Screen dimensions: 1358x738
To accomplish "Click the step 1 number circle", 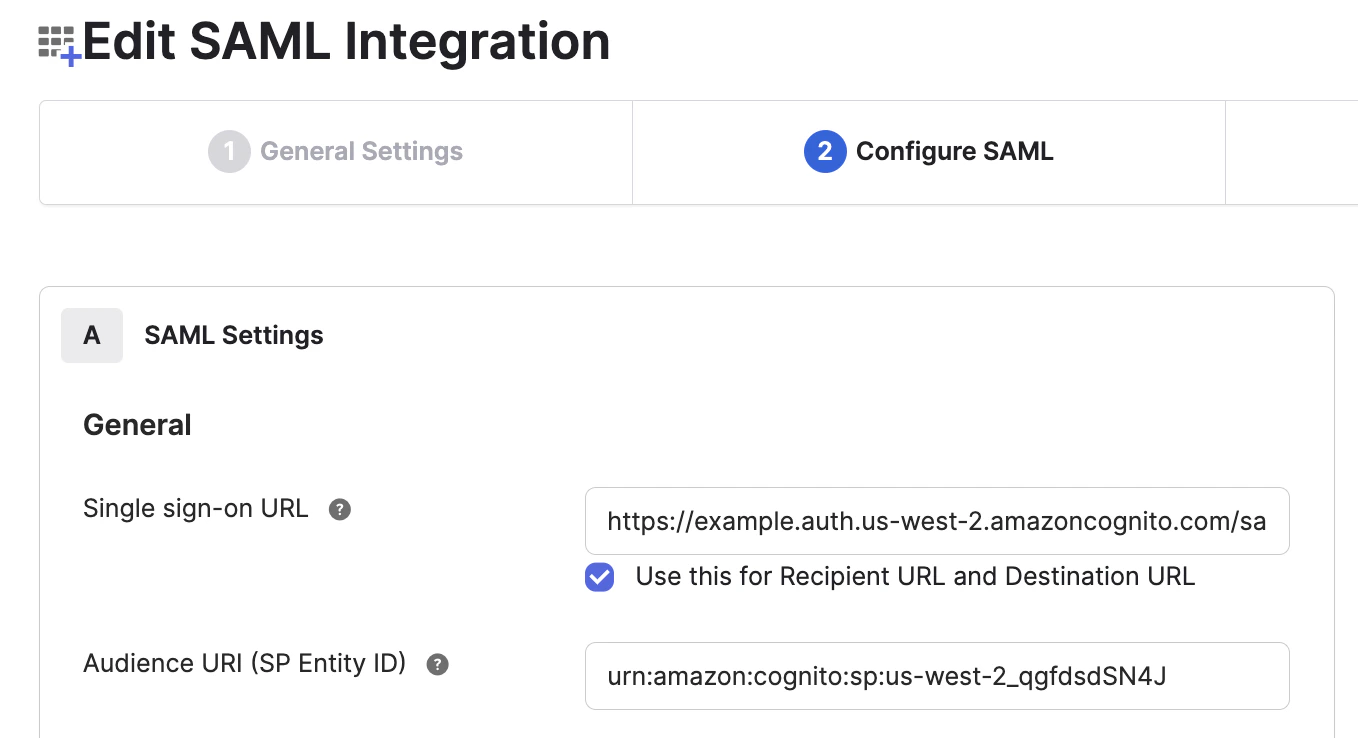I will pyautogui.click(x=229, y=152).
